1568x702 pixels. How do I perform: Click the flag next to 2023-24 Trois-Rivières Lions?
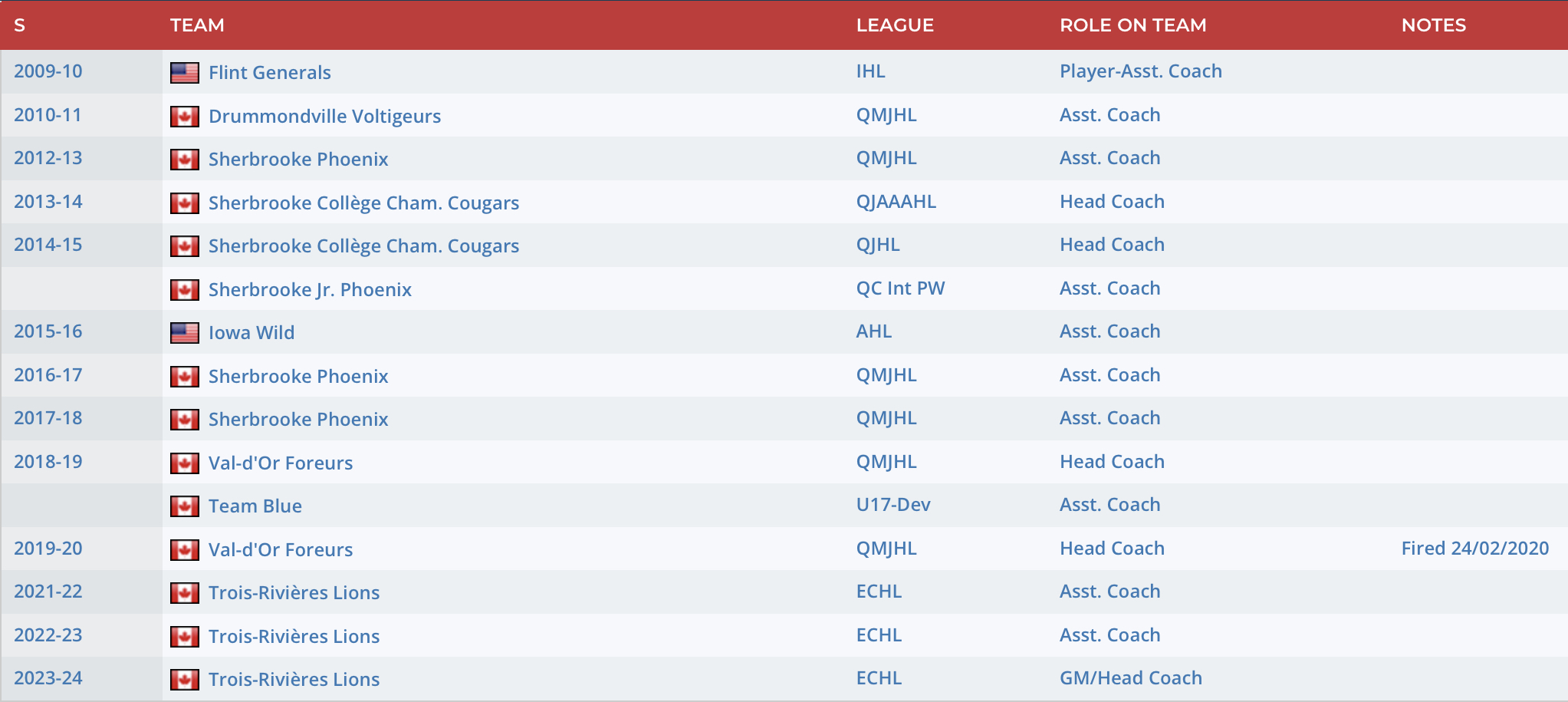pyautogui.click(x=185, y=680)
